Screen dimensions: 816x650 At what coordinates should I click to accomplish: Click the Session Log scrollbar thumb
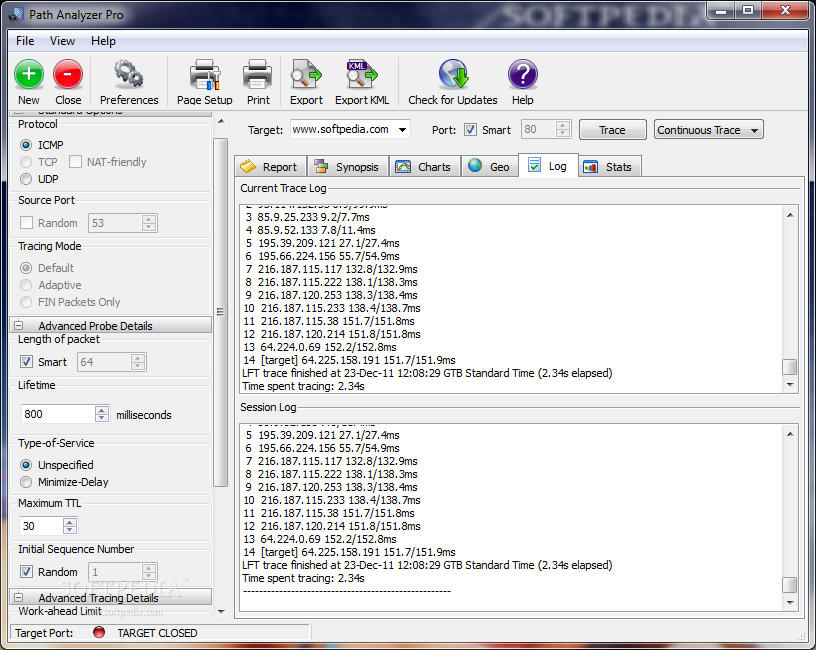789,585
